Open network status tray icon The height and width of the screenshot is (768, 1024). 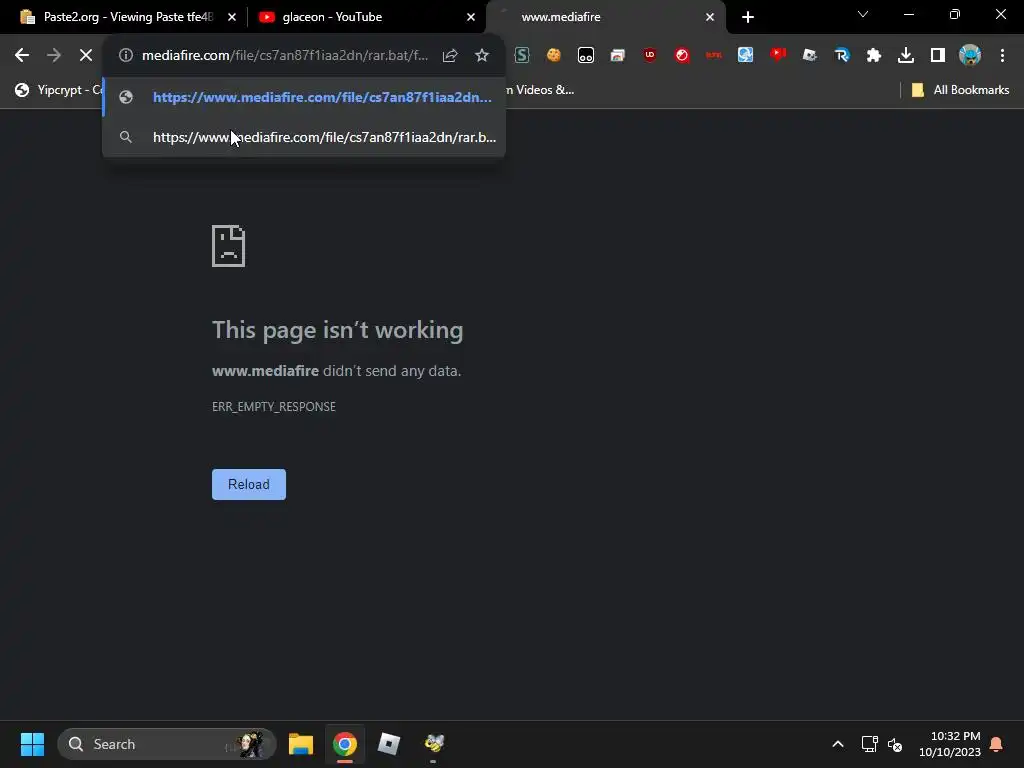tap(869, 744)
